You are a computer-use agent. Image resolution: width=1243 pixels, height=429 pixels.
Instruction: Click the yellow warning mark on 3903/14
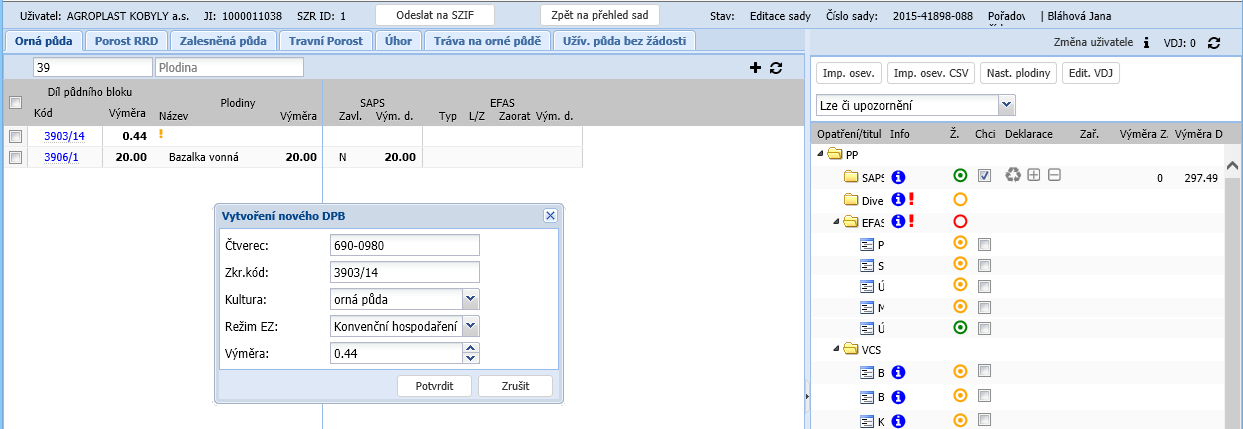(x=160, y=134)
